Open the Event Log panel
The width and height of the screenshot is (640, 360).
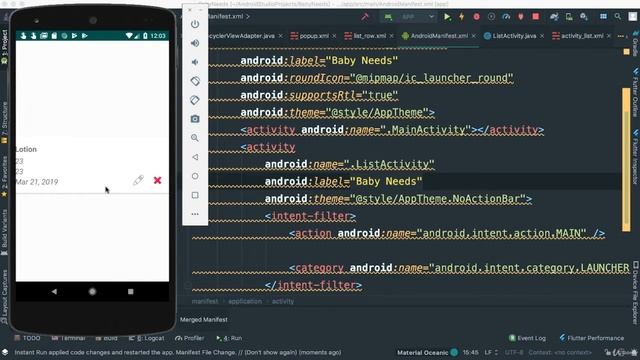pyautogui.click(x=527, y=338)
